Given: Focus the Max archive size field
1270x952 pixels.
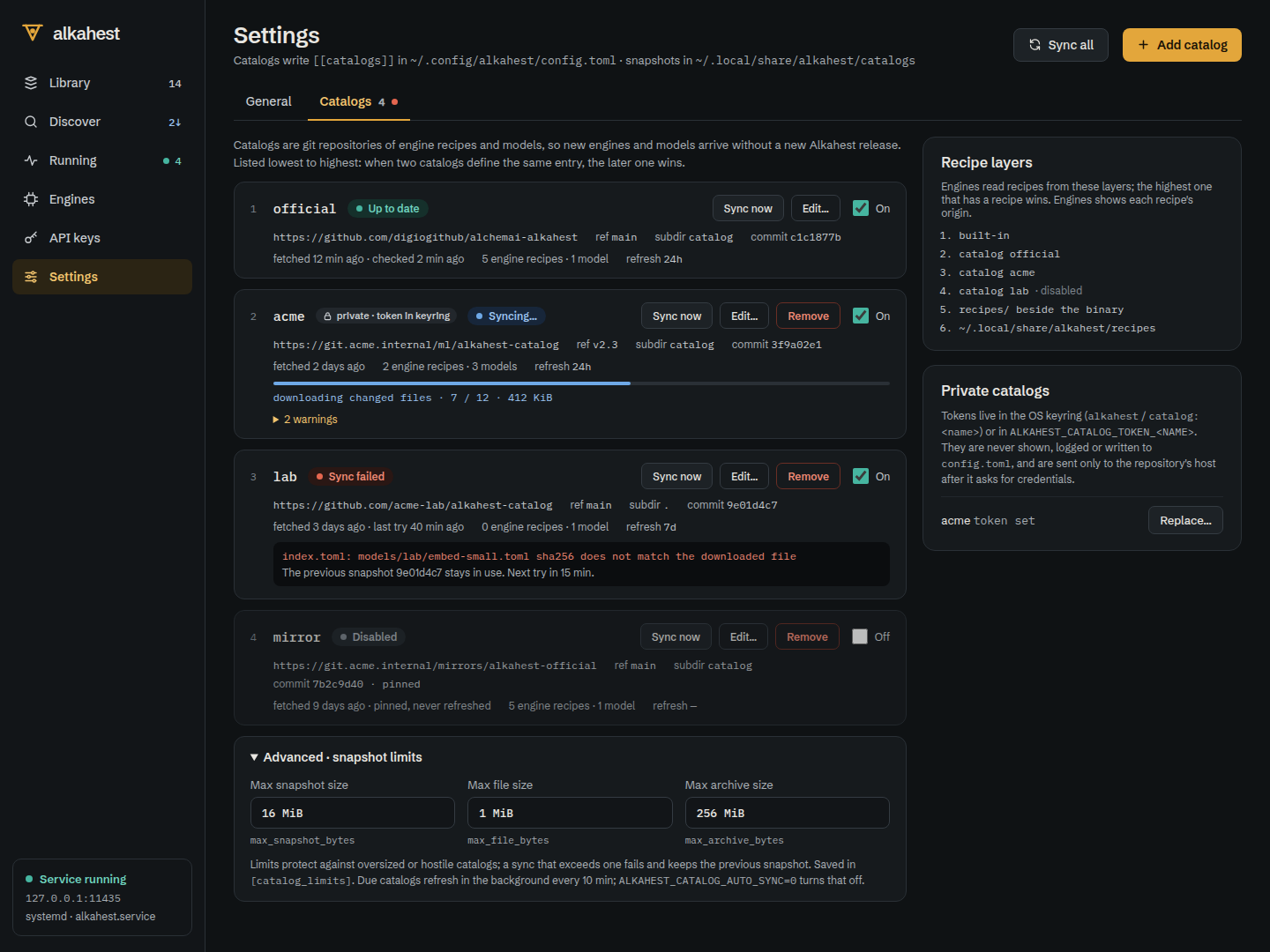Looking at the screenshot, I should [788, 813].
